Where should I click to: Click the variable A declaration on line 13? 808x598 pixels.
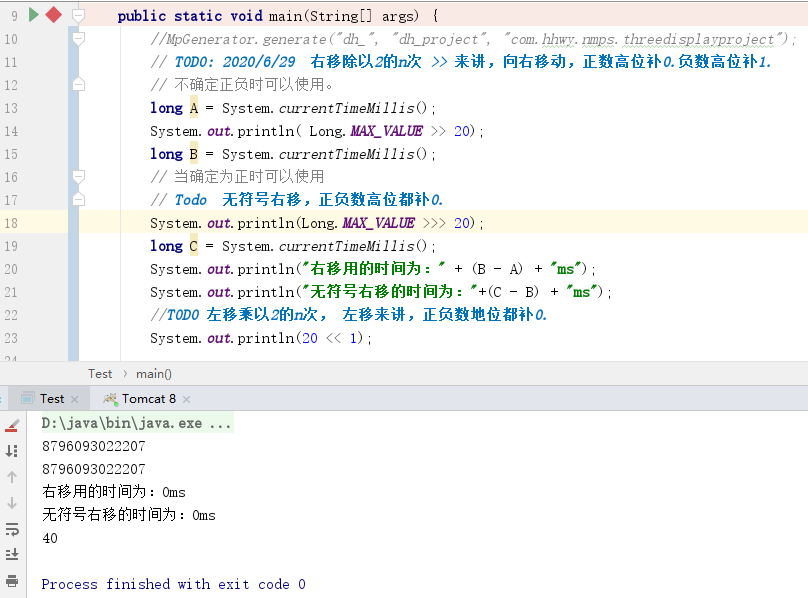(x=194, y=108)
